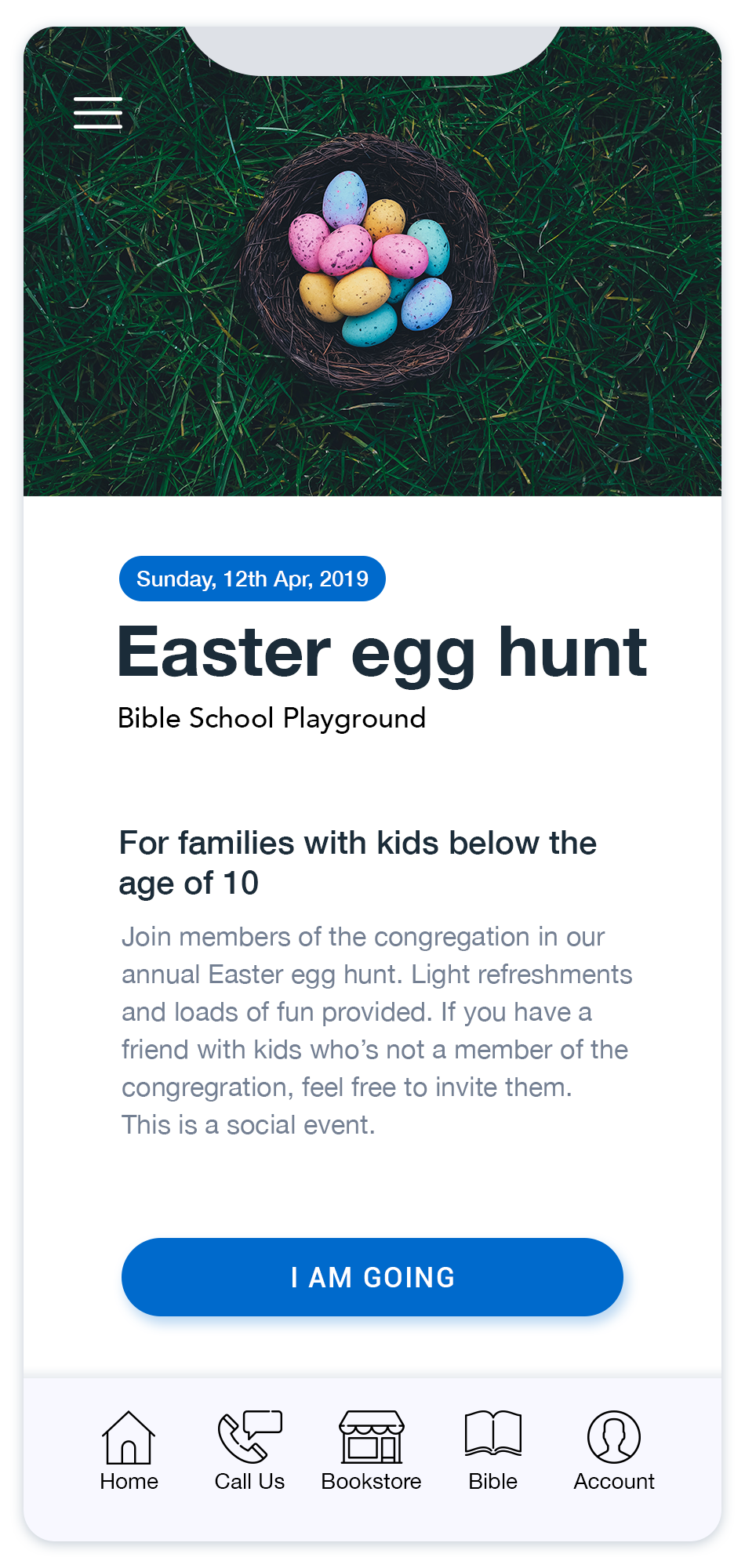The height and width of the screenshot is (1568, 745).
Task: Click the 'Join members of the congregation' line
Action: [x=363, y=937]
